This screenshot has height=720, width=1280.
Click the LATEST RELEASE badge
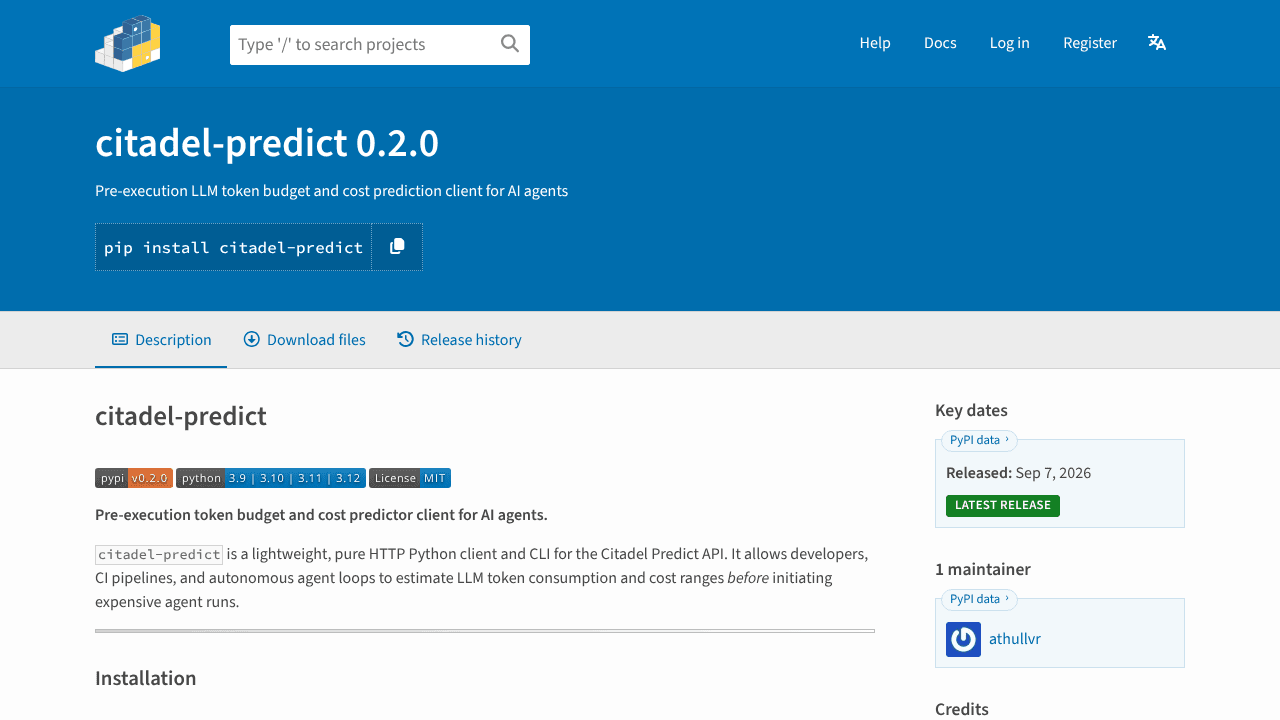1003,506
